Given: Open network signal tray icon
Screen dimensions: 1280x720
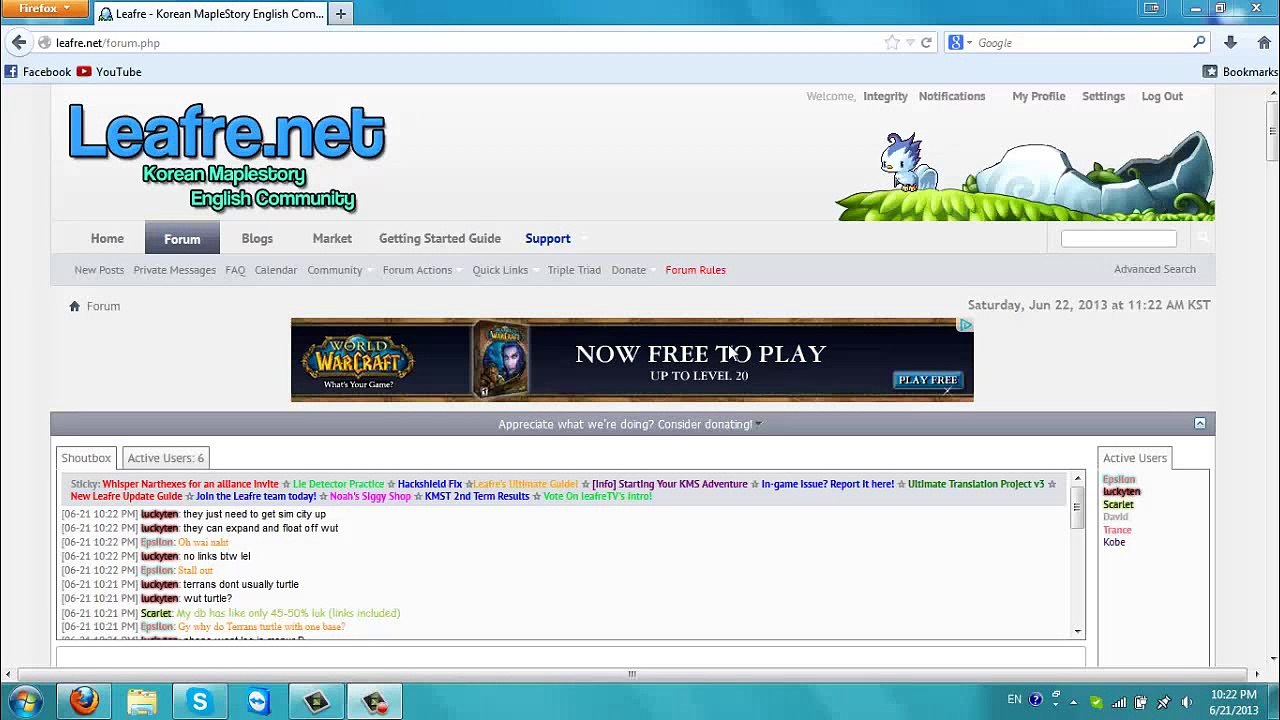Looking at the screenshot, I should (x=1119, y=701).
